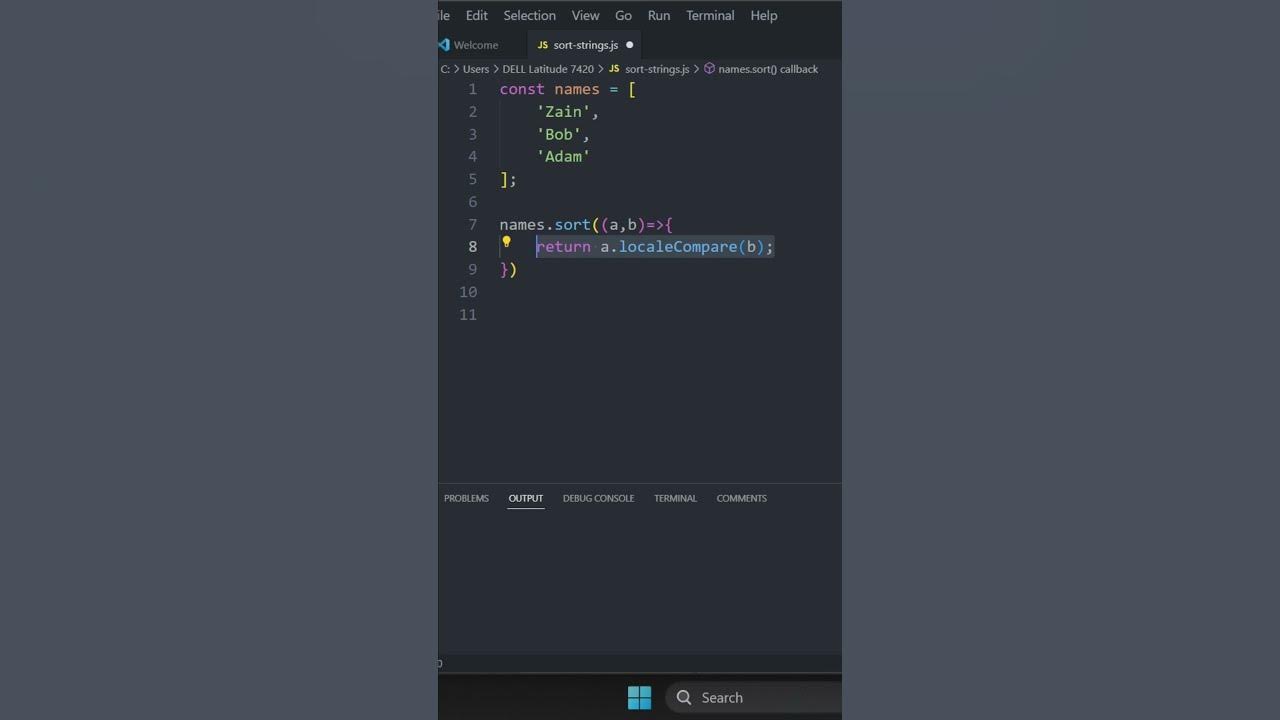Open the Terminal menu
Viewport: 1280px width, 720px height.
coord(710,15)
